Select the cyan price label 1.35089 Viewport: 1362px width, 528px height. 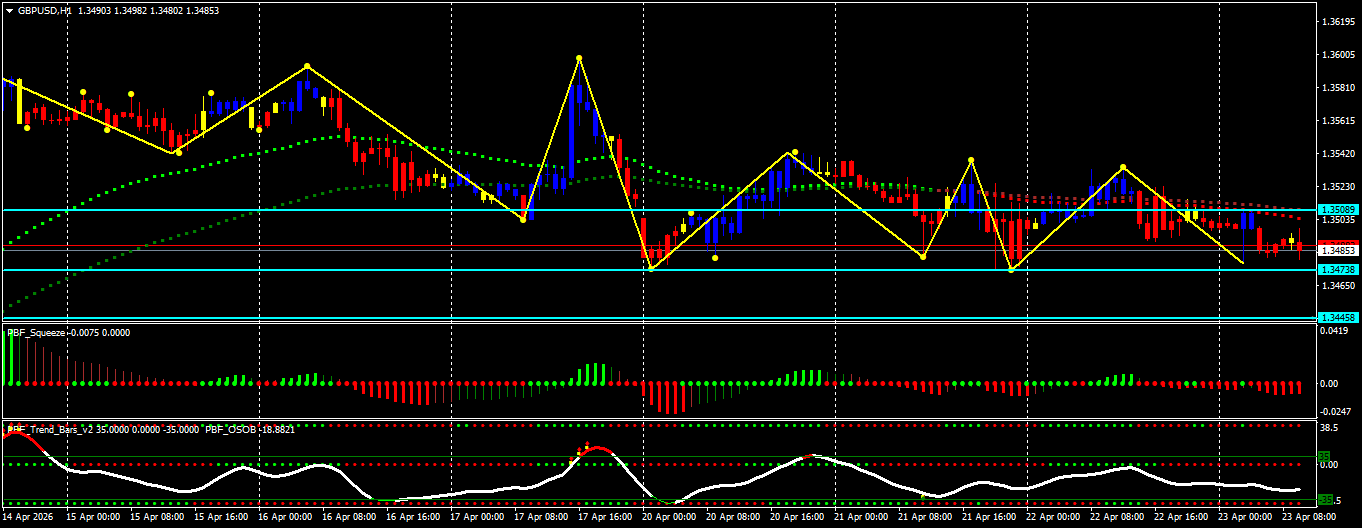pyautogui.click(x=1337, y=210)
